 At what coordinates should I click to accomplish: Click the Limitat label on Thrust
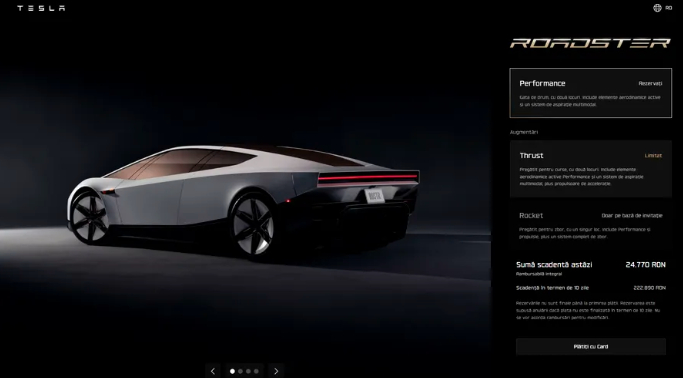(653, 155)
